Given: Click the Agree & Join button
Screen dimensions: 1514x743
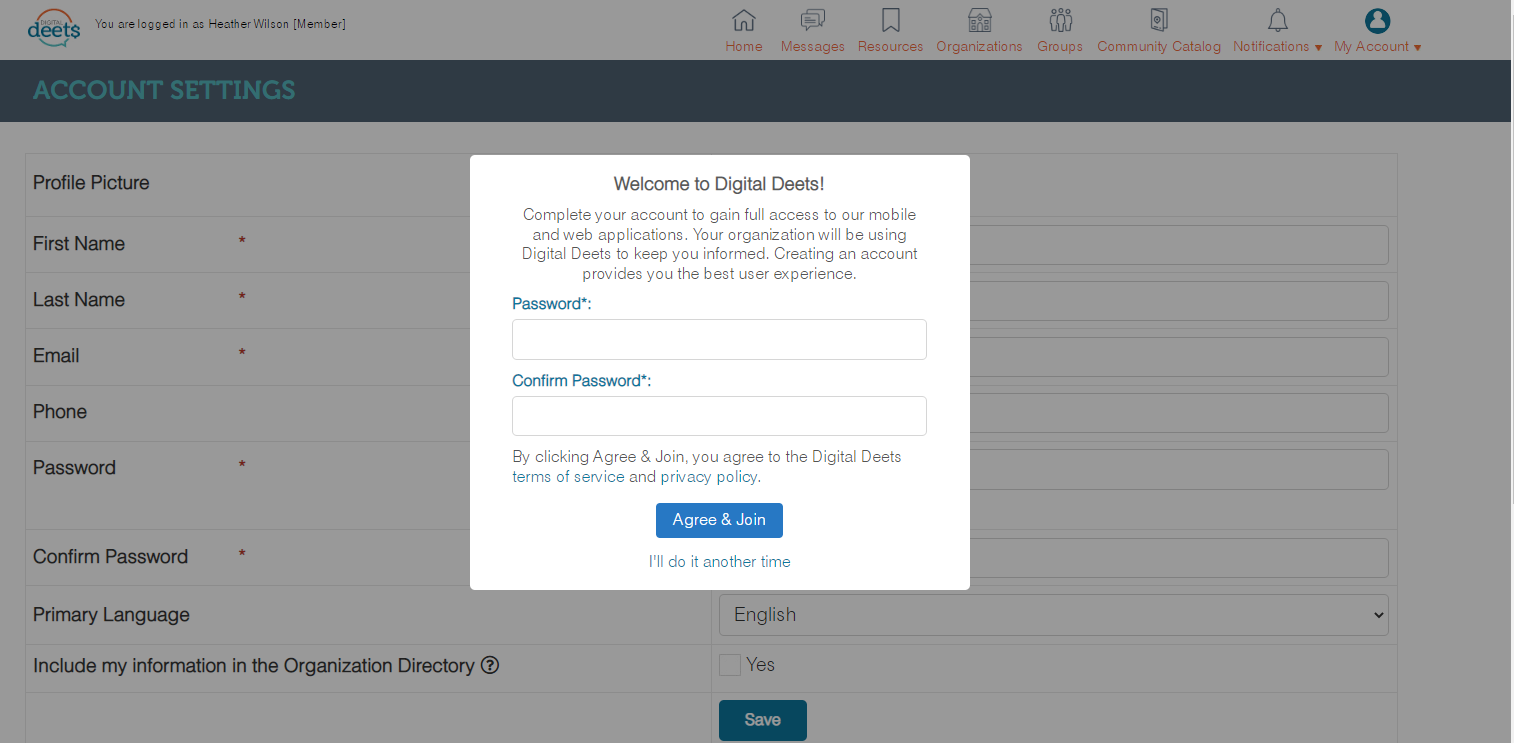Looking at the screenshot, I should click(x=719, y=520).
